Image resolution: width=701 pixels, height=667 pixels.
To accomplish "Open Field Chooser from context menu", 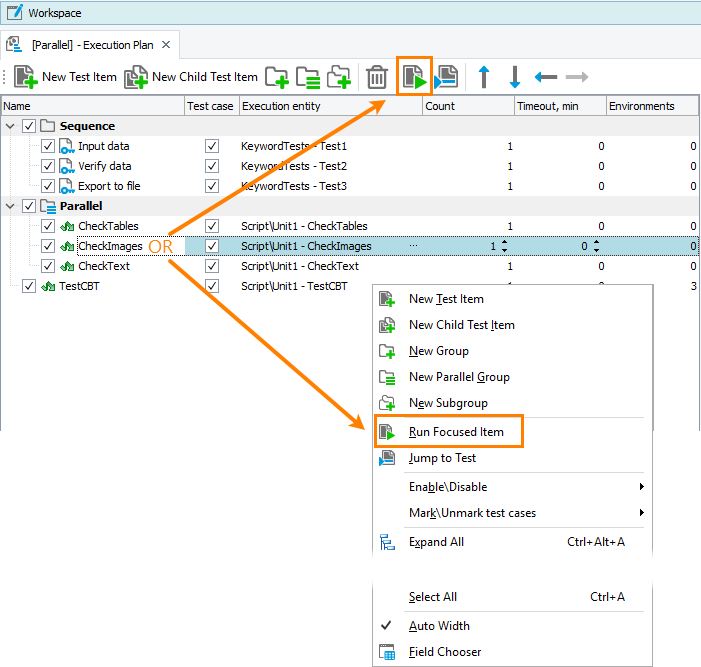I will click(513, 652).
